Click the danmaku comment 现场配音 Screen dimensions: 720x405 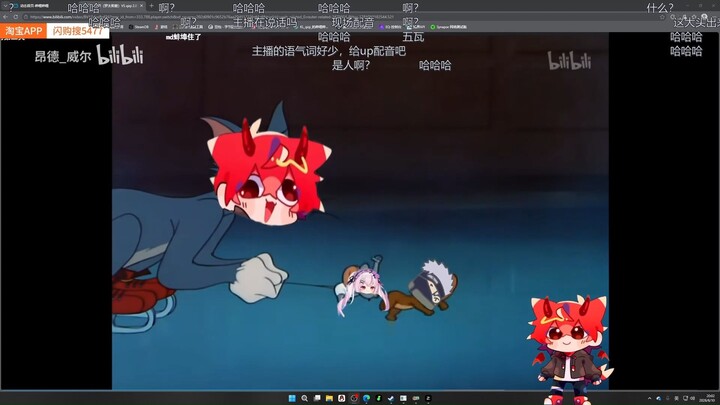tap(353, 22)
